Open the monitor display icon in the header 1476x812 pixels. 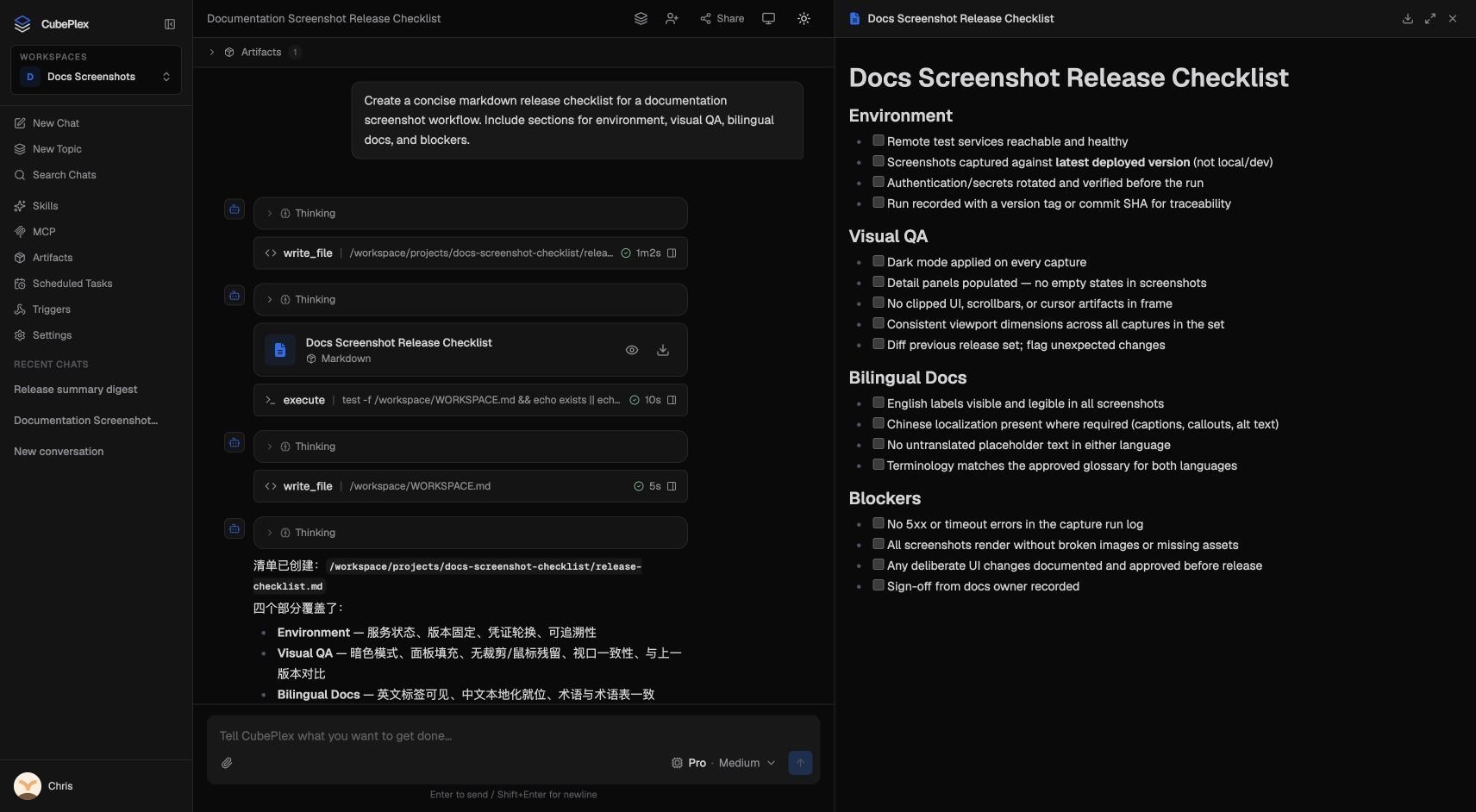768,18
